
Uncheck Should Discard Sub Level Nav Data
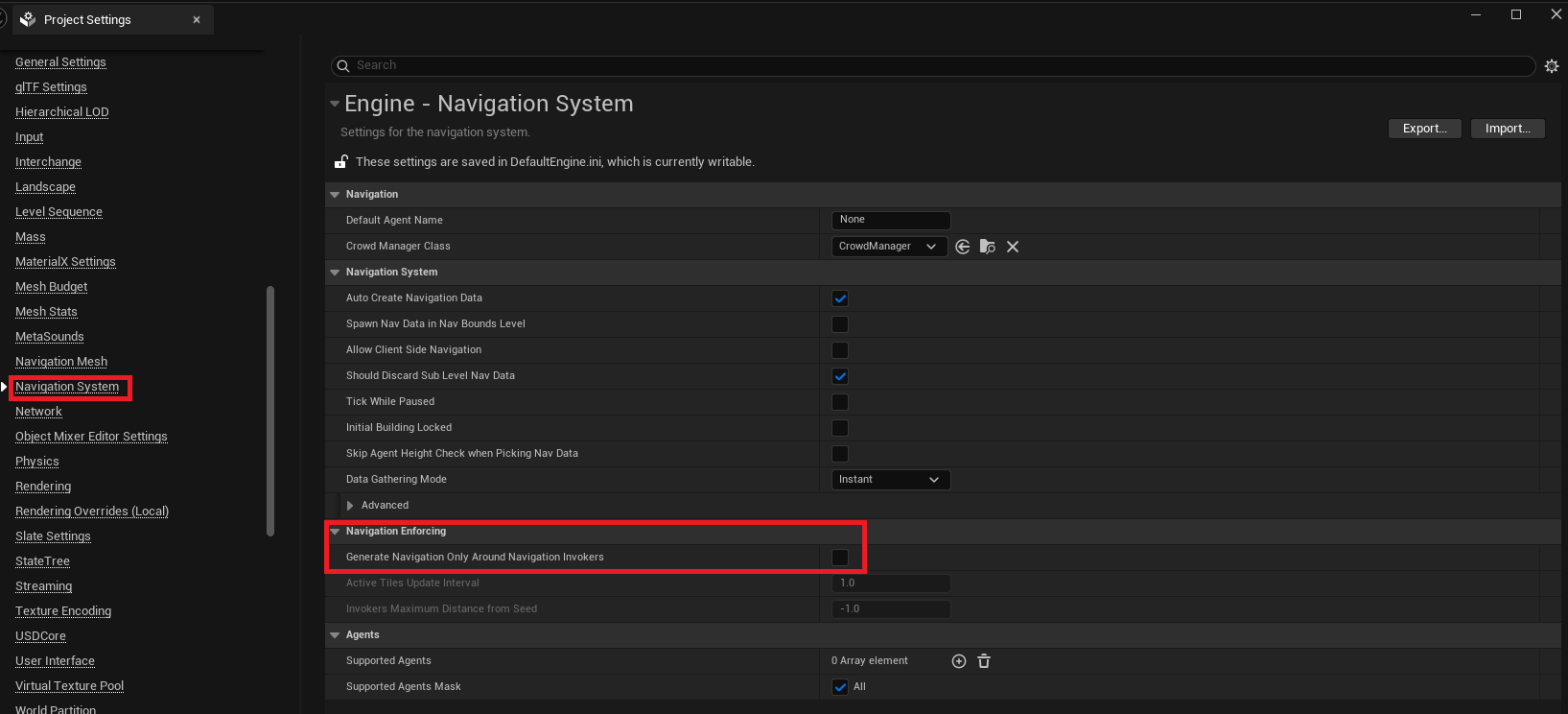tap(840, 376)
